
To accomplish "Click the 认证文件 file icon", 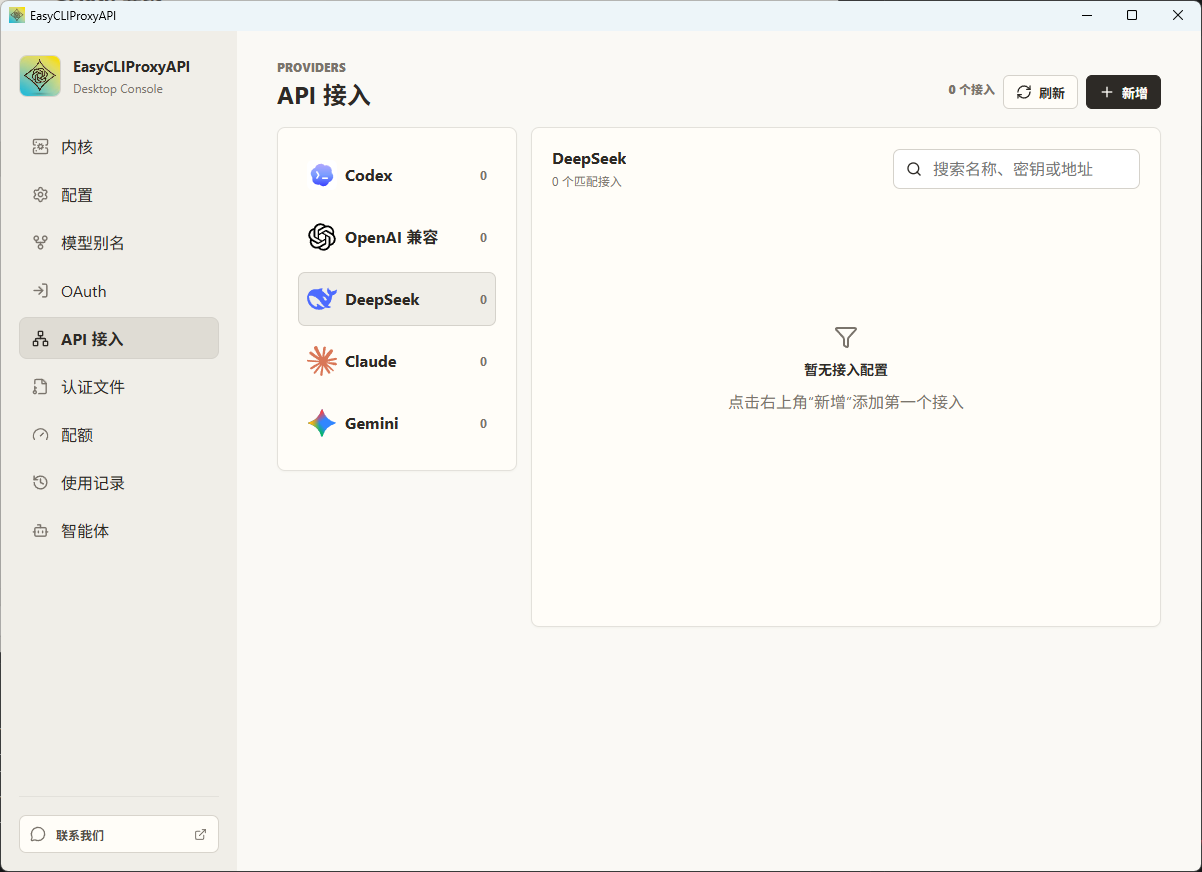I will pyautogui.click(x=40, y=387).
